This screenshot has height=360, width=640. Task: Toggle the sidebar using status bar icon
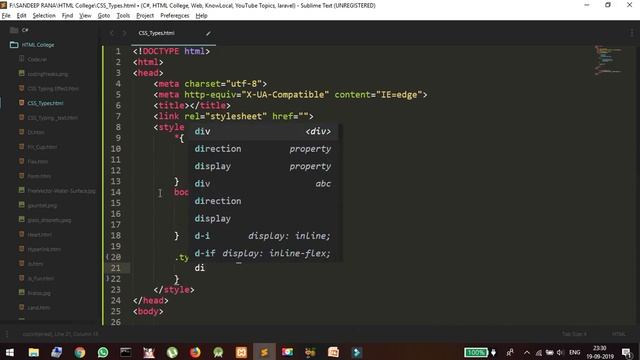tap(7, 334)
